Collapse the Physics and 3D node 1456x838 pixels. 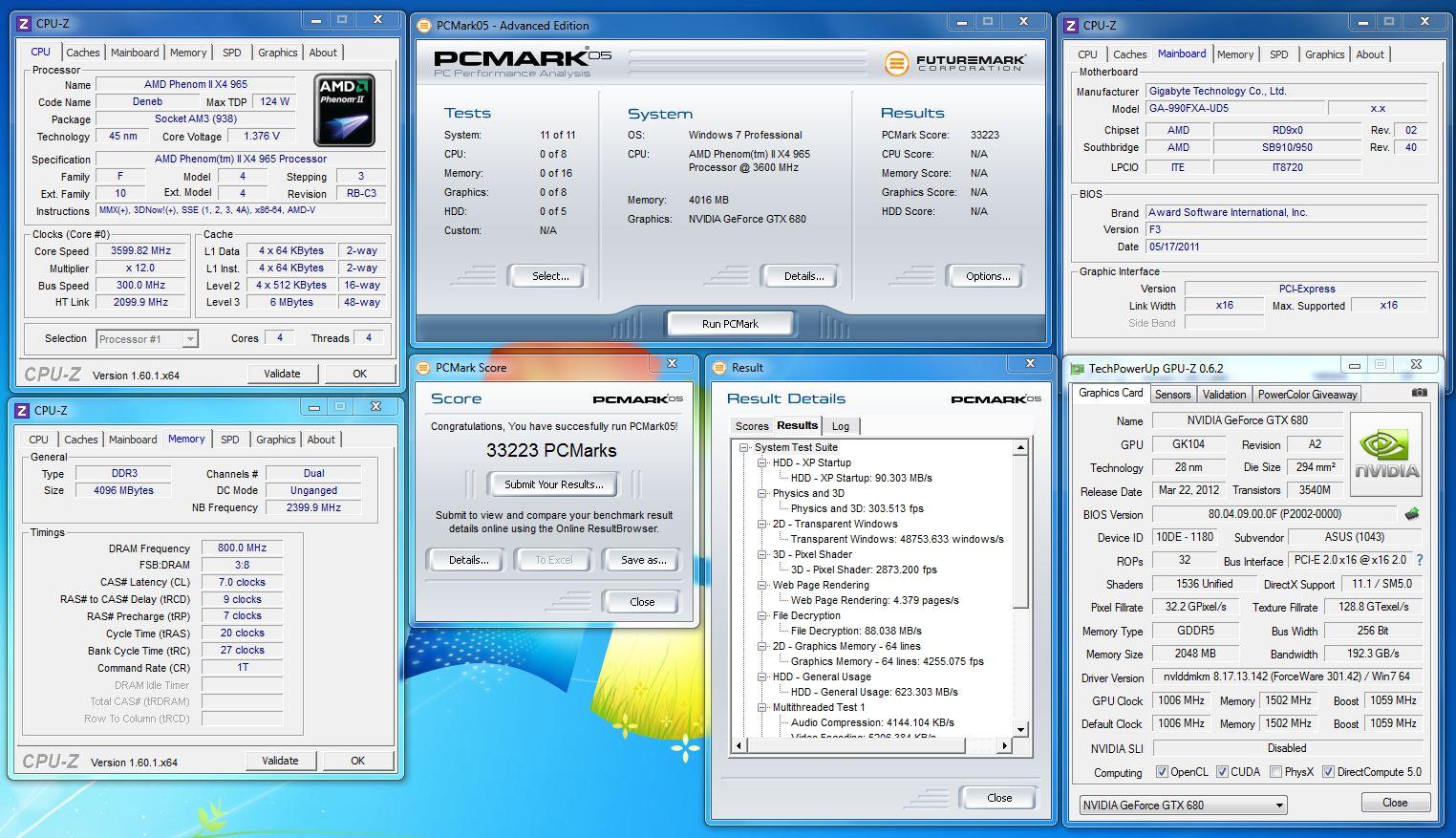[762, 493]
